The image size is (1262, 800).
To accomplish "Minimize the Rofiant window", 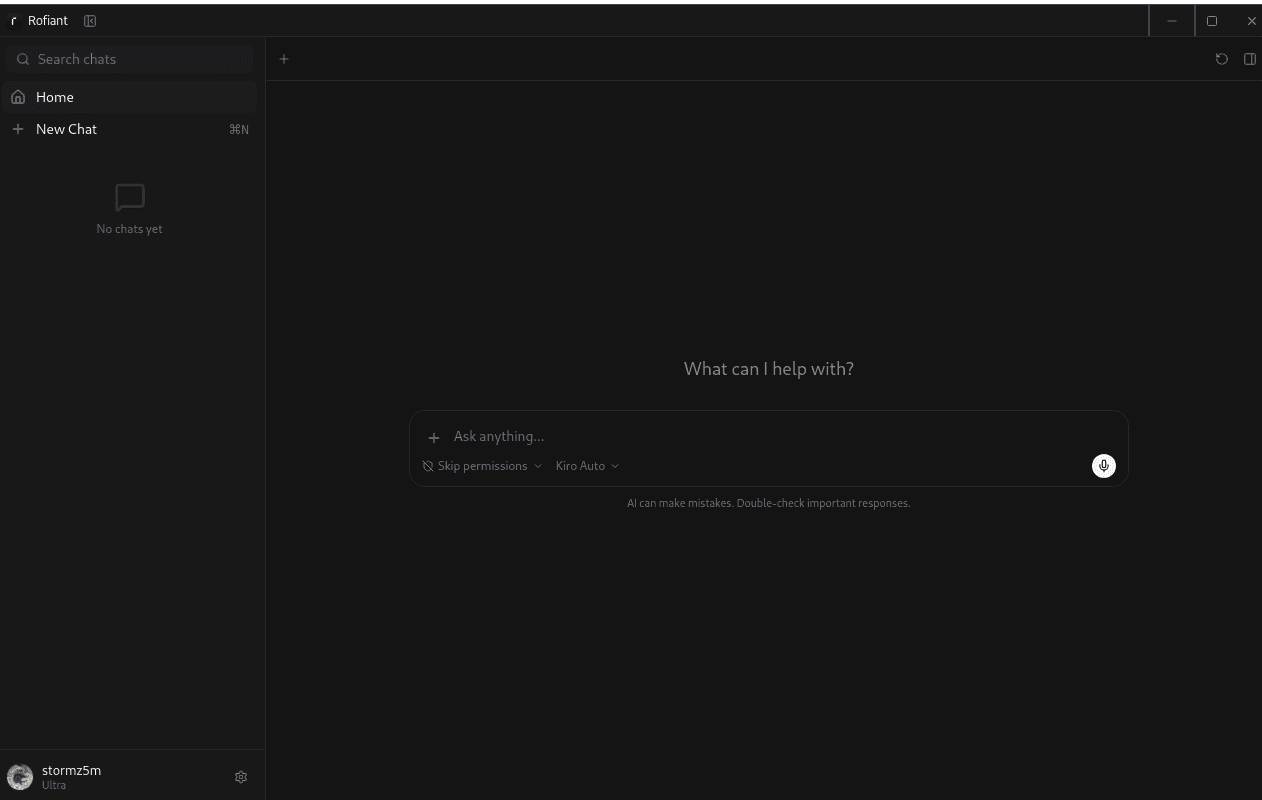I will coord(1172,21).
